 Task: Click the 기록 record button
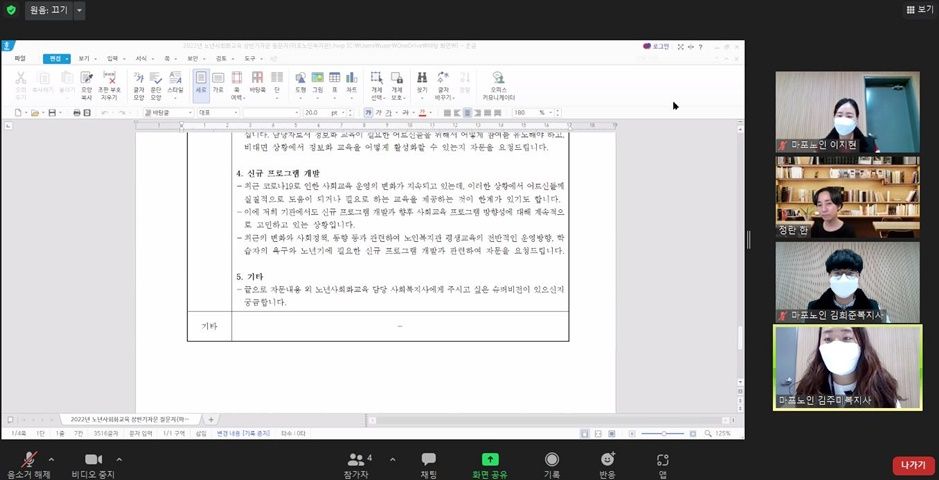(x=552, y=465)
